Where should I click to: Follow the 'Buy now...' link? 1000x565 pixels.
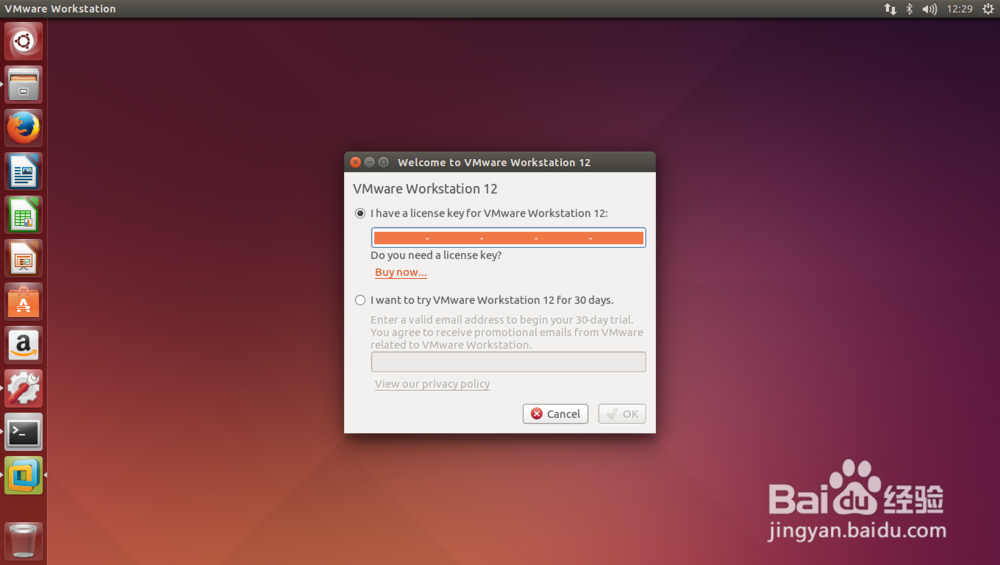(401, 272)
